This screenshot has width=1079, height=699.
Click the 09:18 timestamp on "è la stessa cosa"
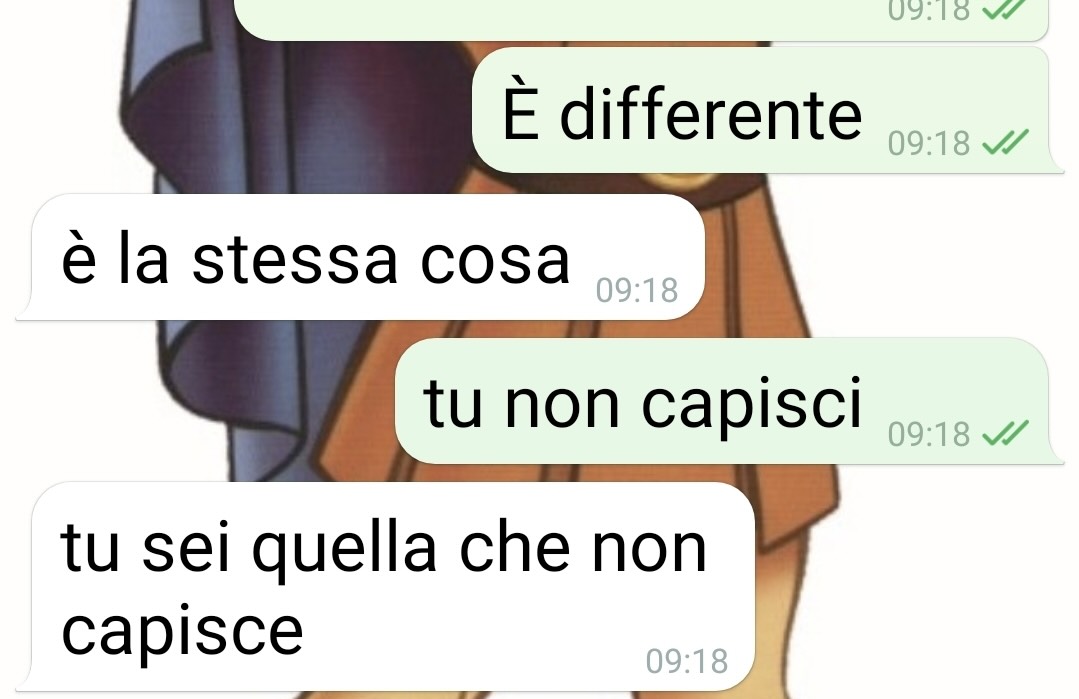pyautogui.click(x=637, y=290)
